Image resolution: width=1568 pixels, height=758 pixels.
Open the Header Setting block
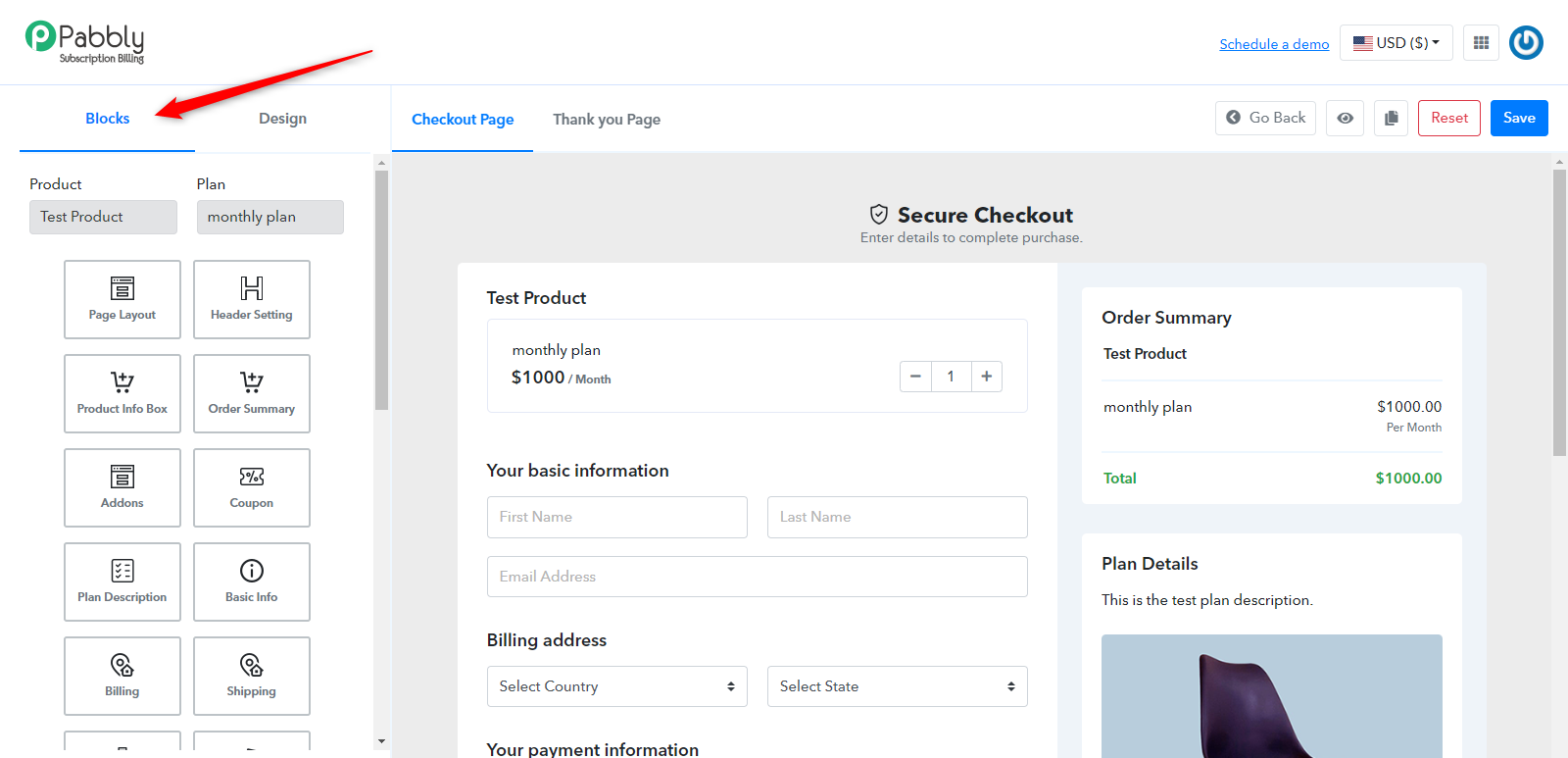252,299
